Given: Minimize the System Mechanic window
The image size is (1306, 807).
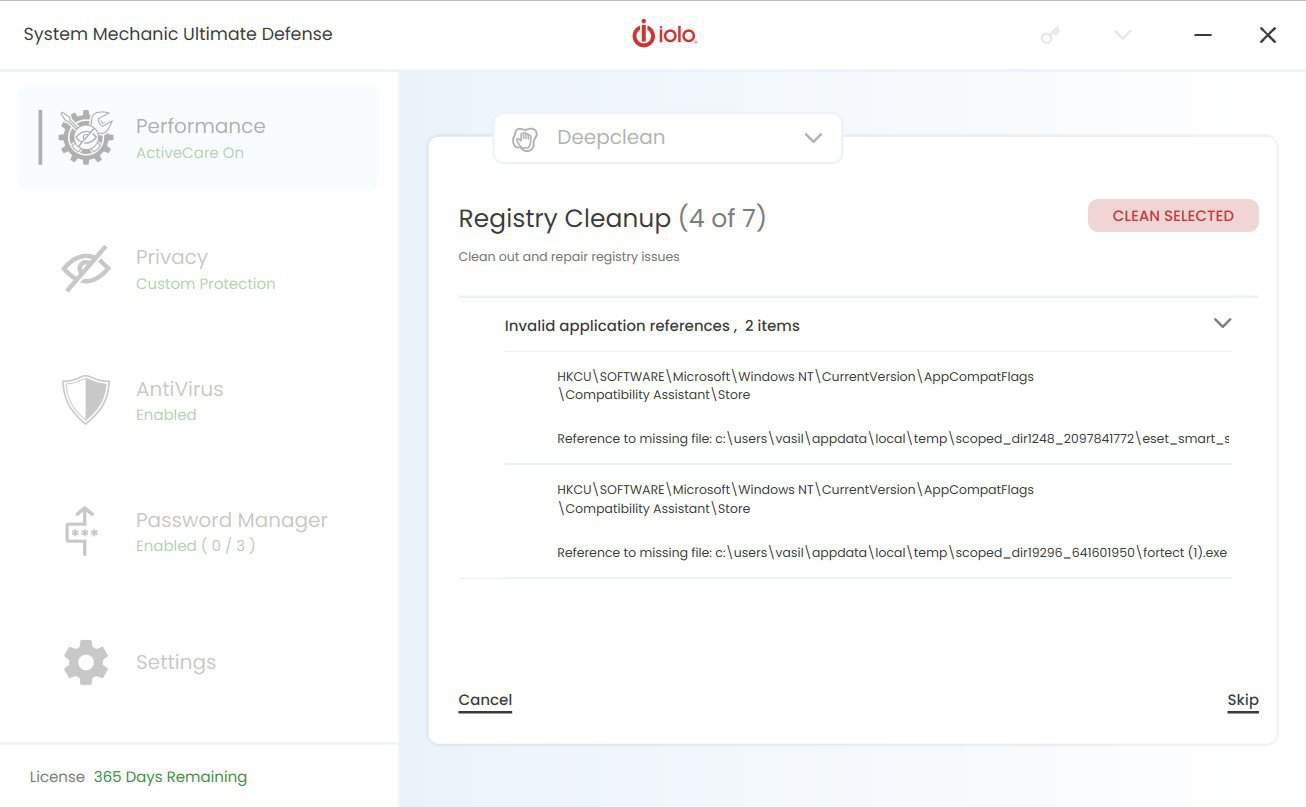Looking at the screenshot, I should pyautogui.click(x=1203, y=35).
